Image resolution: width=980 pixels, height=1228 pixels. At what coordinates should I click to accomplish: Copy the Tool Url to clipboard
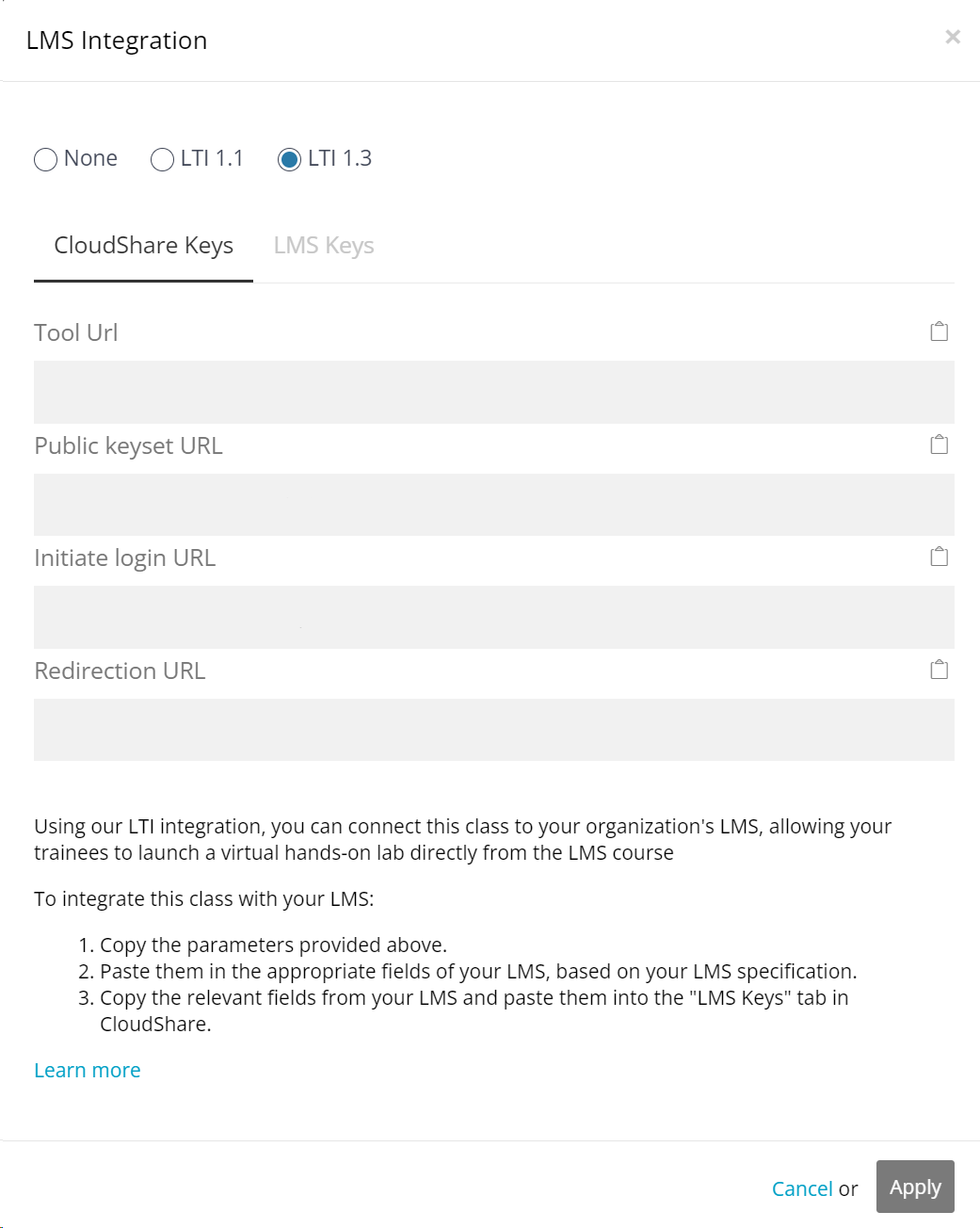click(939, 331)
